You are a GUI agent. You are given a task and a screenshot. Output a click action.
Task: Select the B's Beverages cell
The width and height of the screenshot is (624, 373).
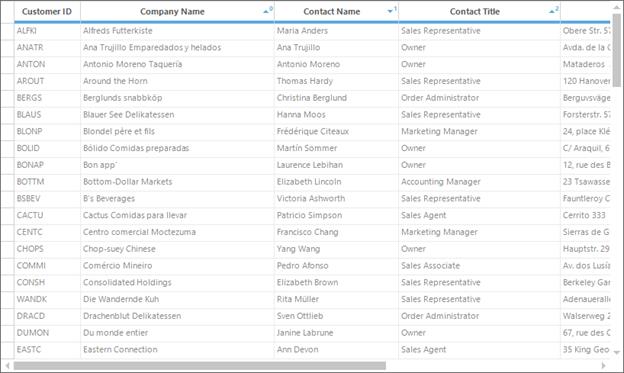pyautogui.click(x=177, y=199)
